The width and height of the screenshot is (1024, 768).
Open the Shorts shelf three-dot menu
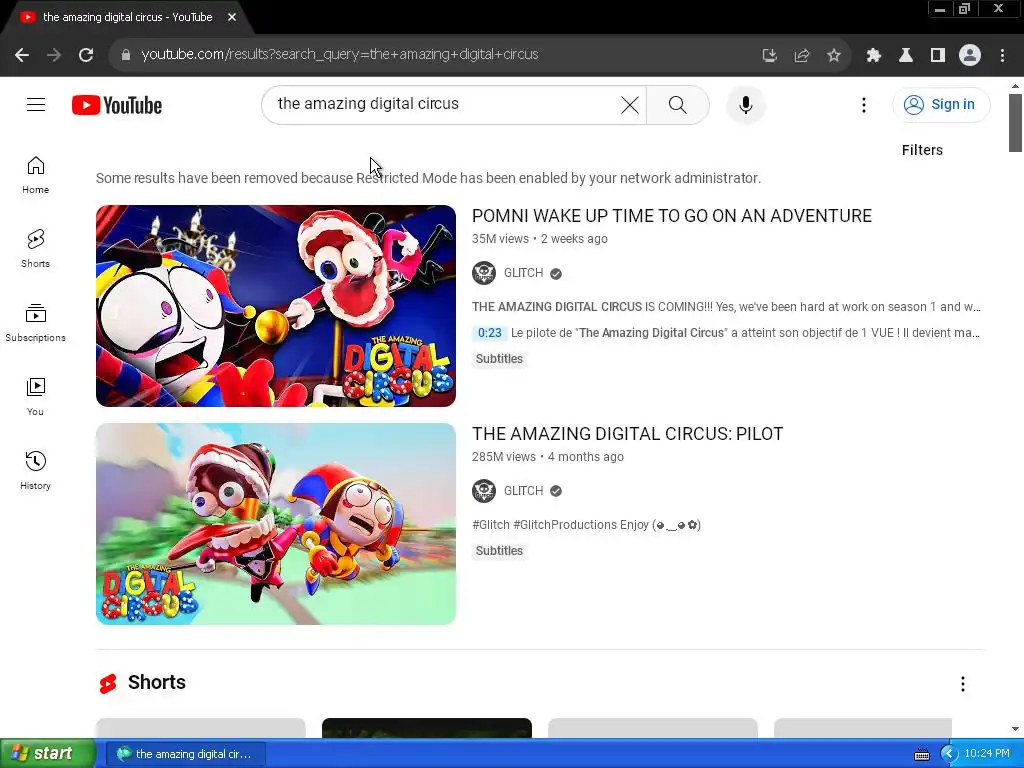[962, 684]
